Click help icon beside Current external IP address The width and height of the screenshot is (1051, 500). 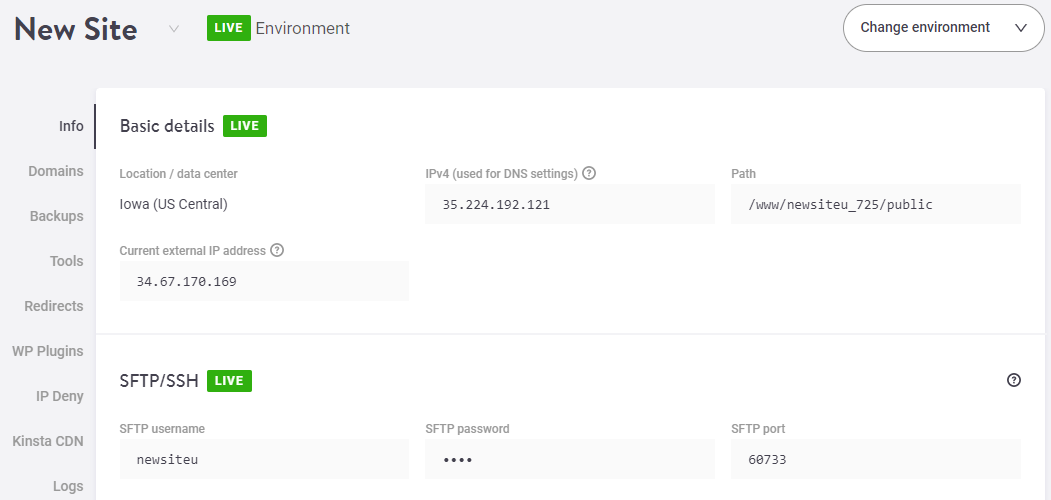[277, 250]
